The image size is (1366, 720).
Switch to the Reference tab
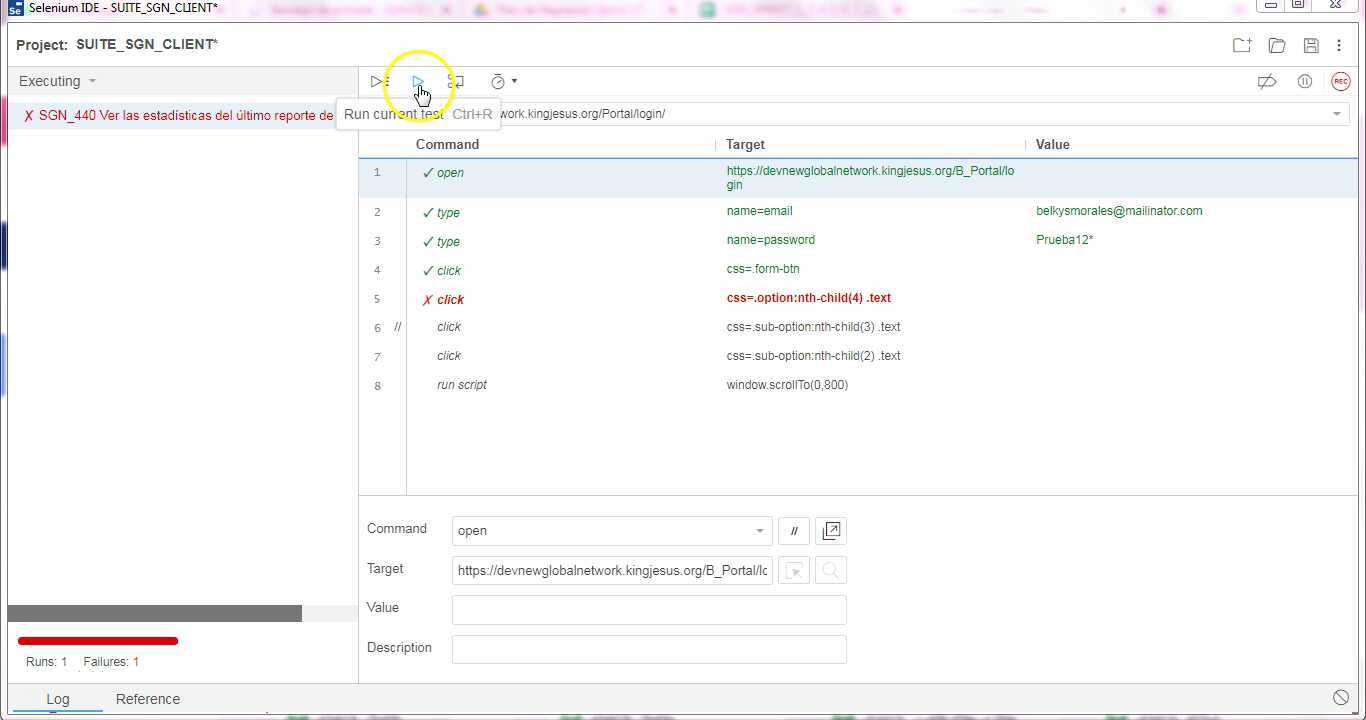(147, 699)
